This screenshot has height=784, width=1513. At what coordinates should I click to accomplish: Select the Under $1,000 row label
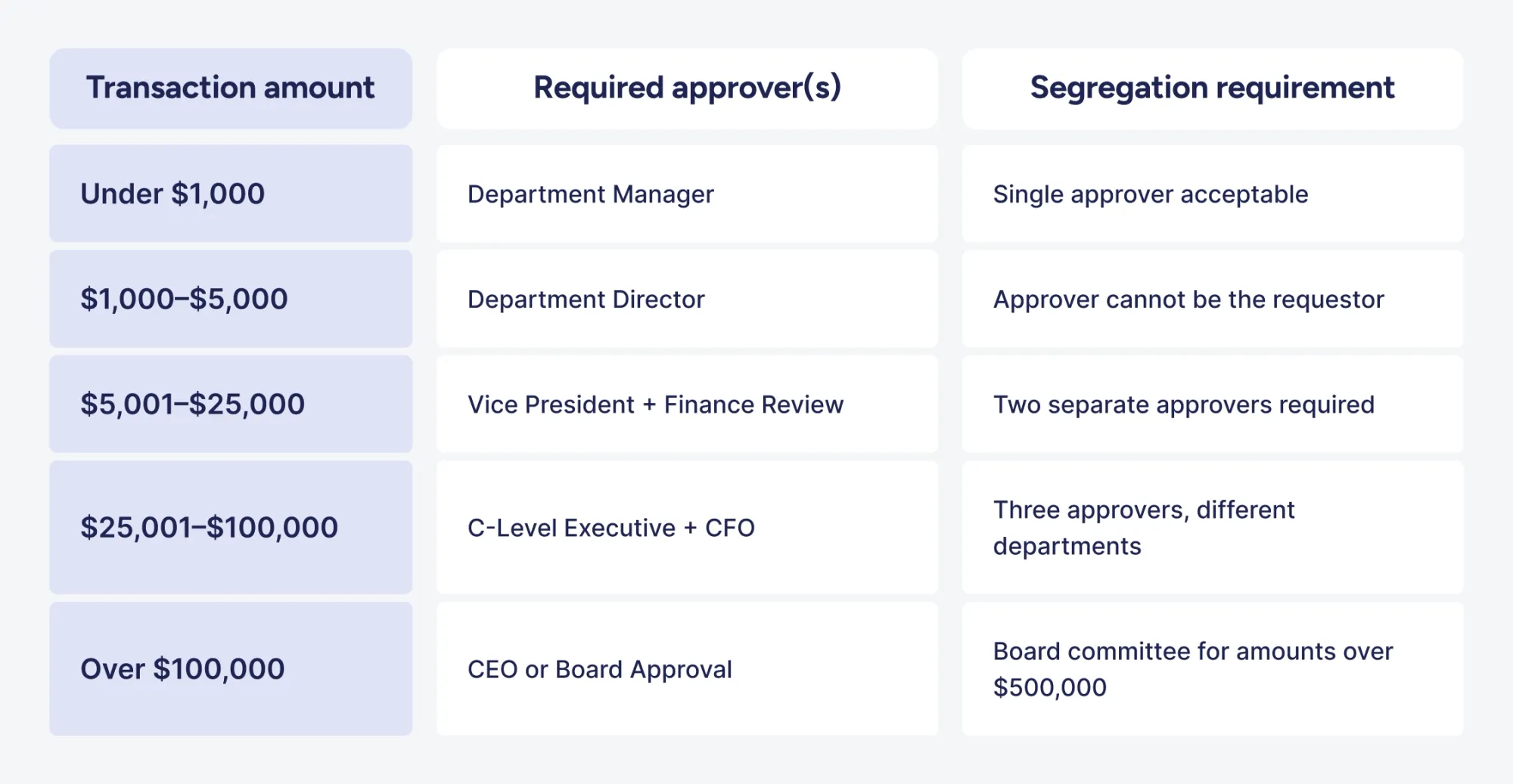(x=172, y=194)
